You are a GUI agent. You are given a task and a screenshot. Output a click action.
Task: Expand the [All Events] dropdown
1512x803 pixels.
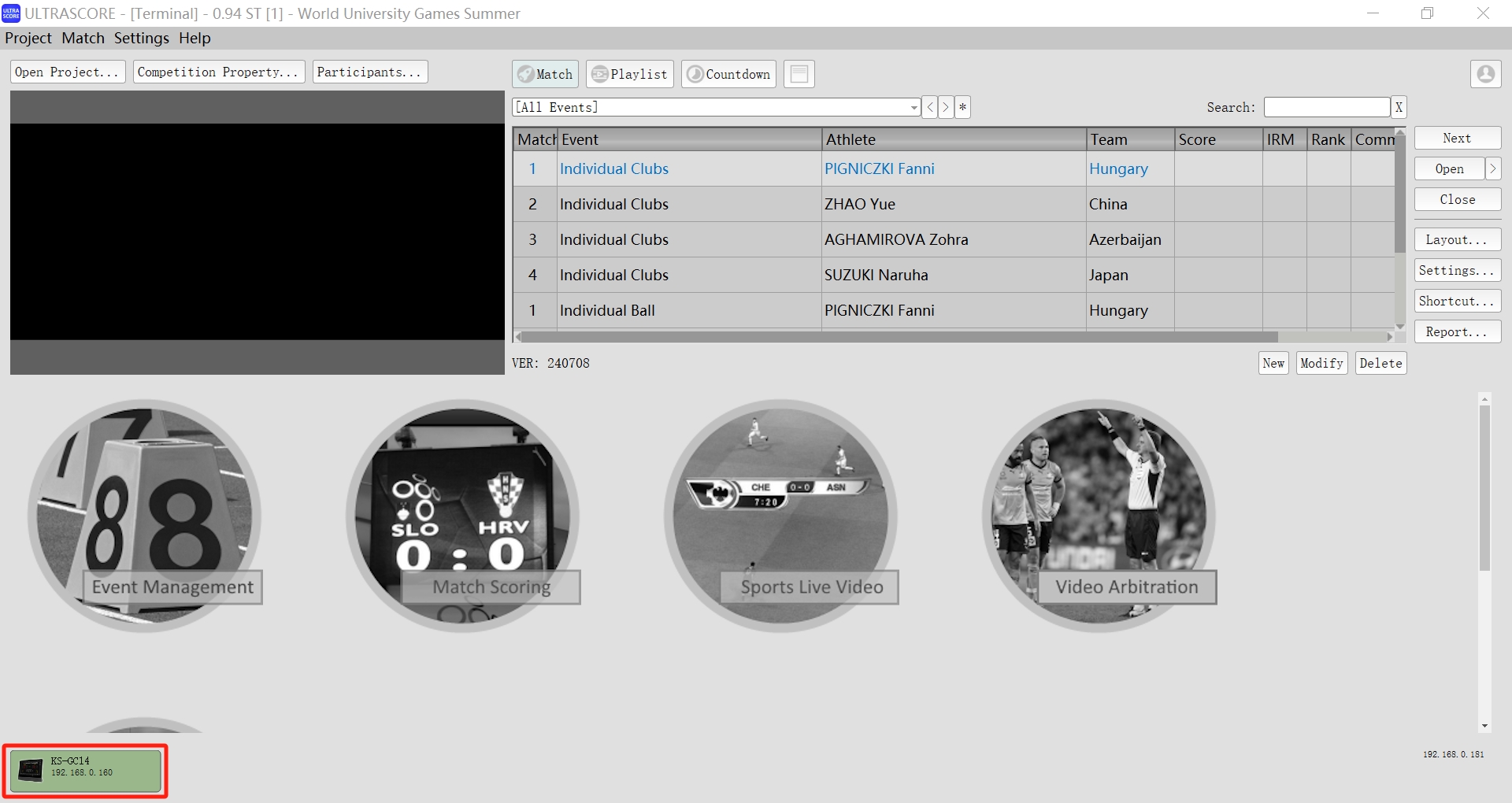(913, 107)
